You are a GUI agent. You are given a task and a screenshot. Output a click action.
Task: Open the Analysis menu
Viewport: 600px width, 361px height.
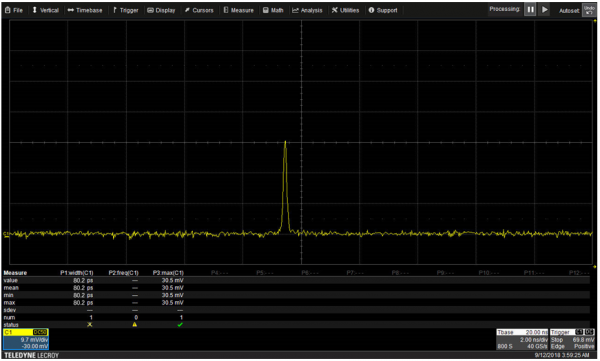[307, 10]
